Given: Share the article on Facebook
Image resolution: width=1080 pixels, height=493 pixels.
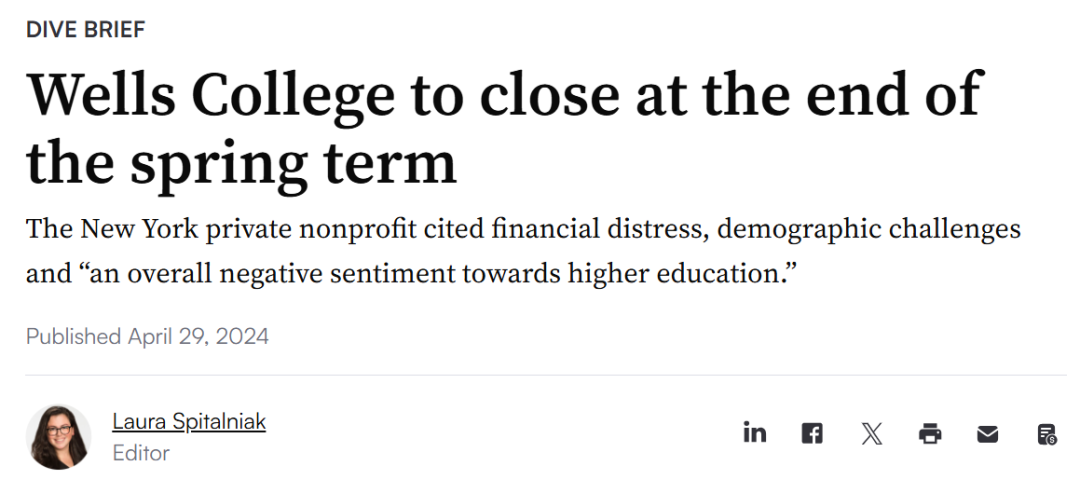Looking at the screenshot, I should [x=812, y=434].
